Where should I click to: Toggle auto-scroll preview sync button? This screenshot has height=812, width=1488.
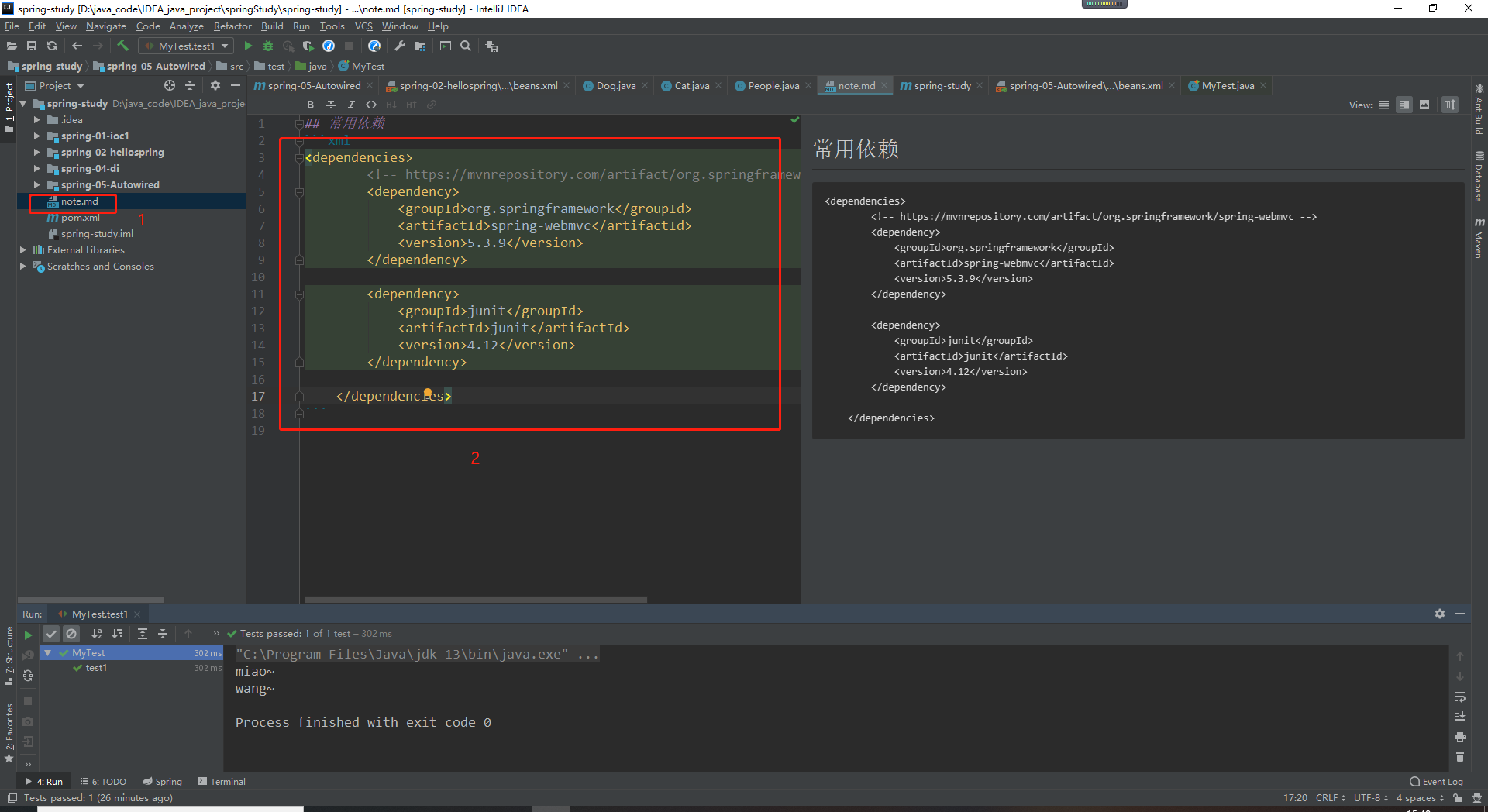tap(1450, 105)
